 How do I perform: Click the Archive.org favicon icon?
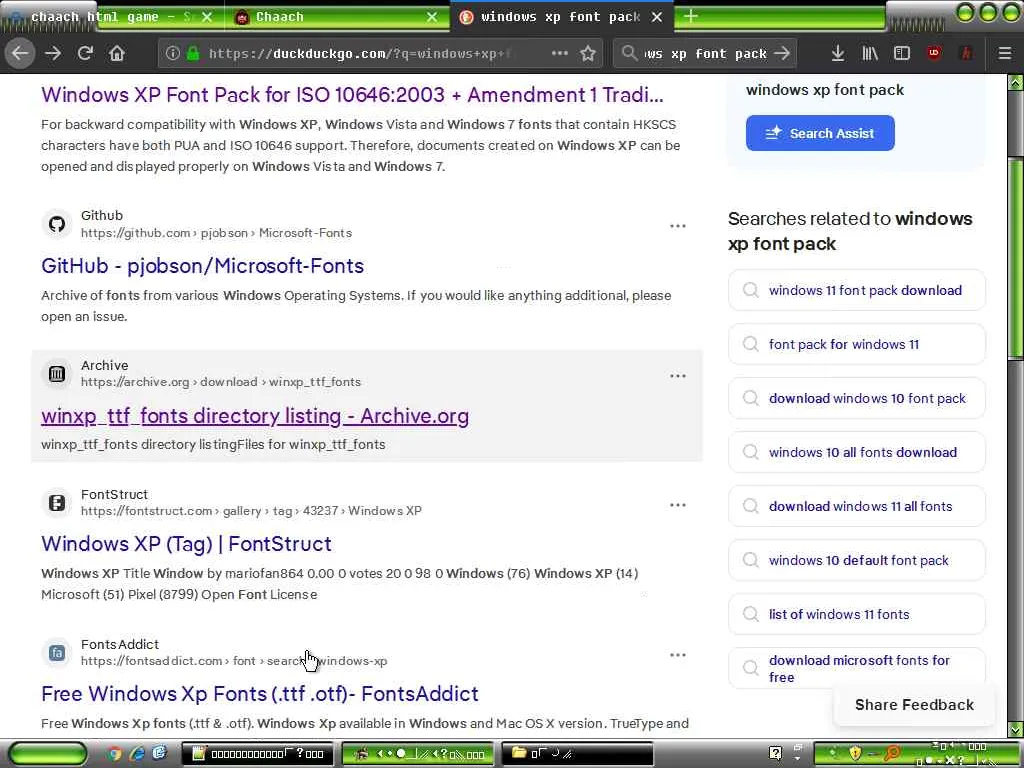pyautogui.click(x=57, y=374)
